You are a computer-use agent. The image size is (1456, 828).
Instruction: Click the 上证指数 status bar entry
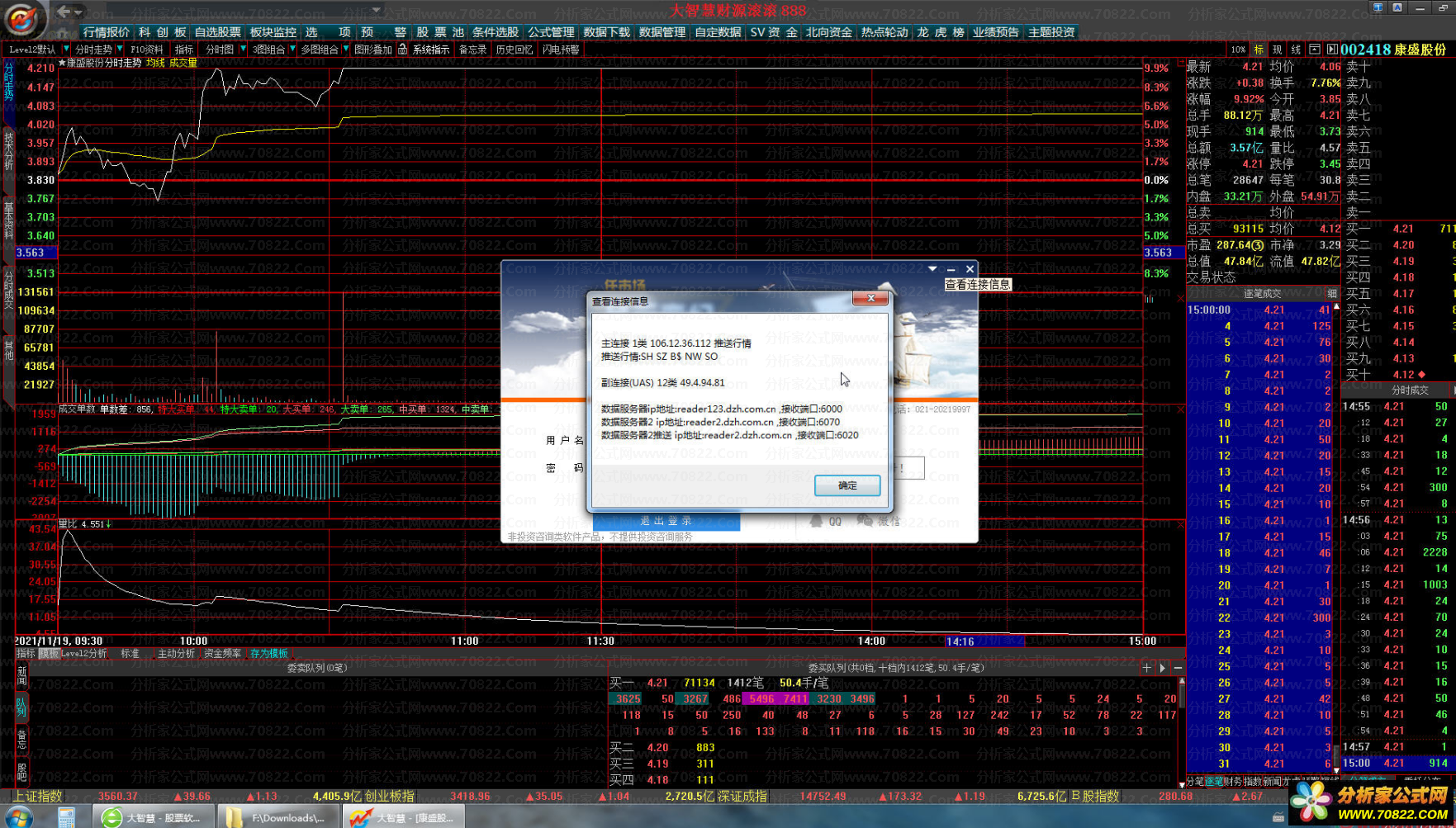pos(39,797)
